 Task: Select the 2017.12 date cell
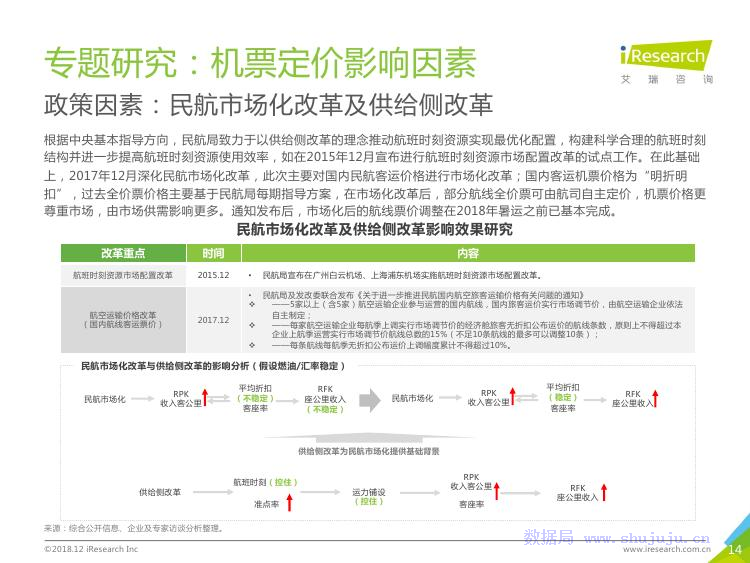point(213,320)
